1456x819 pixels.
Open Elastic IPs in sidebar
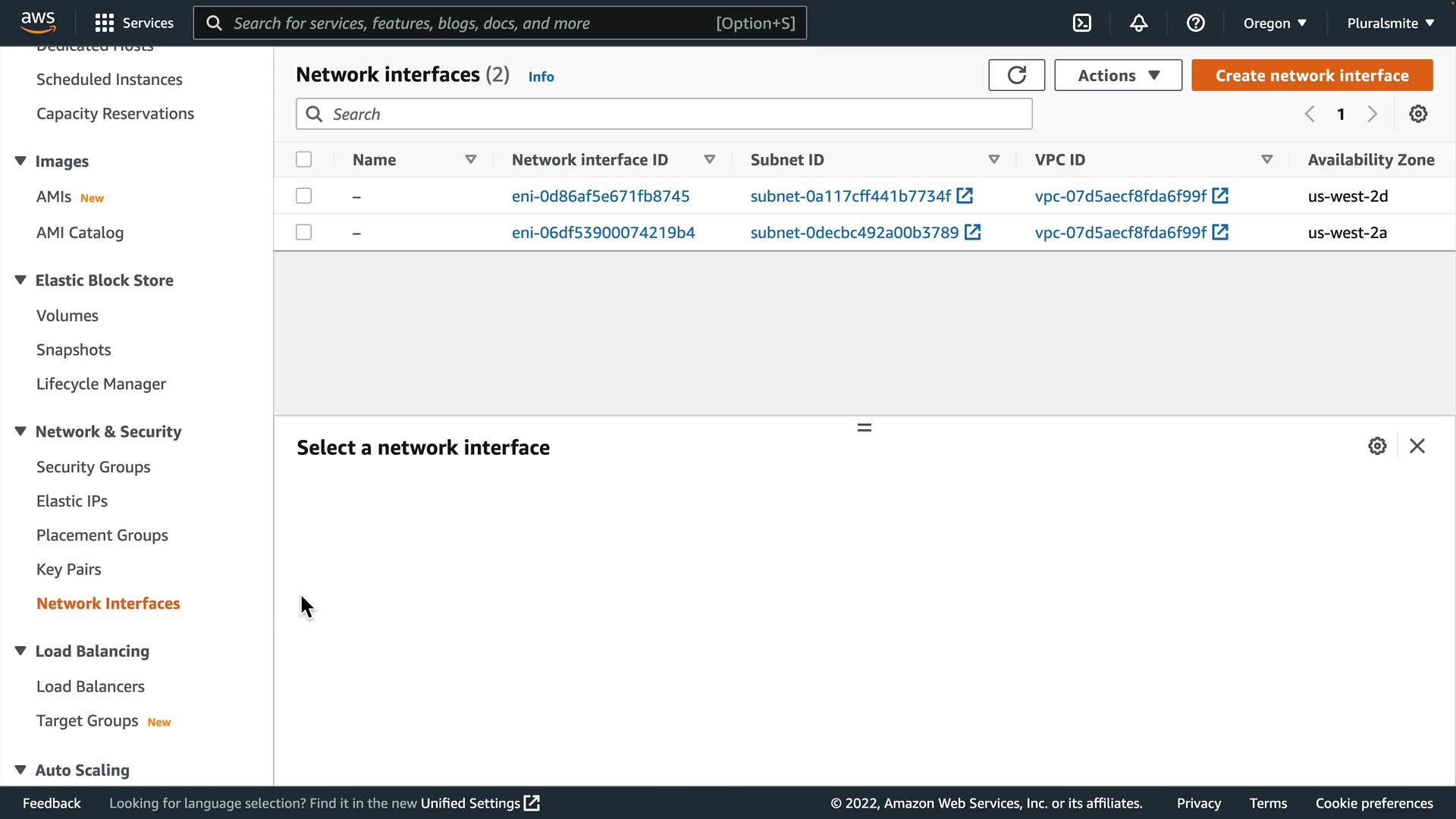click(x=72, y=501)
